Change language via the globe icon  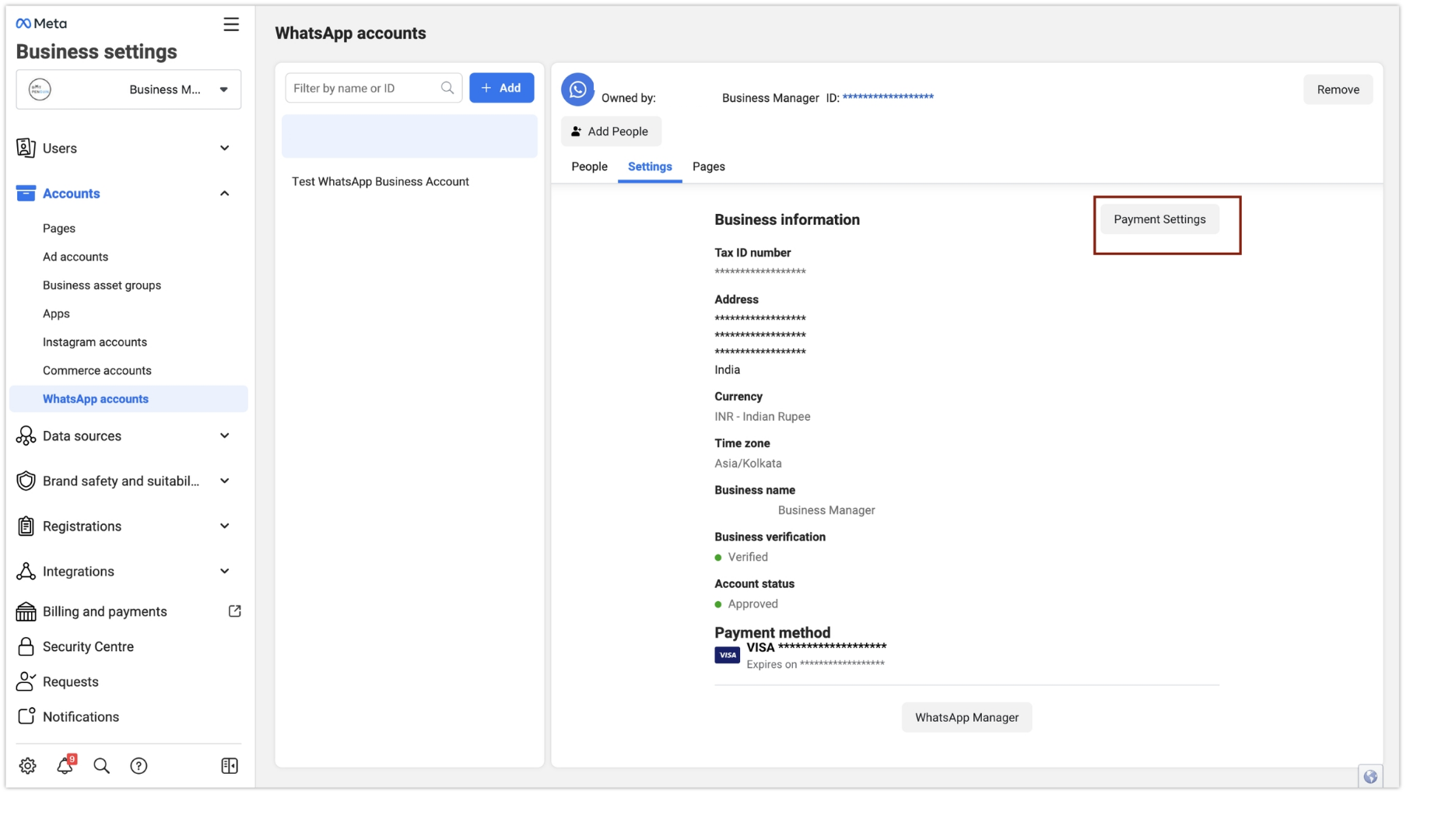(1369, 775)
